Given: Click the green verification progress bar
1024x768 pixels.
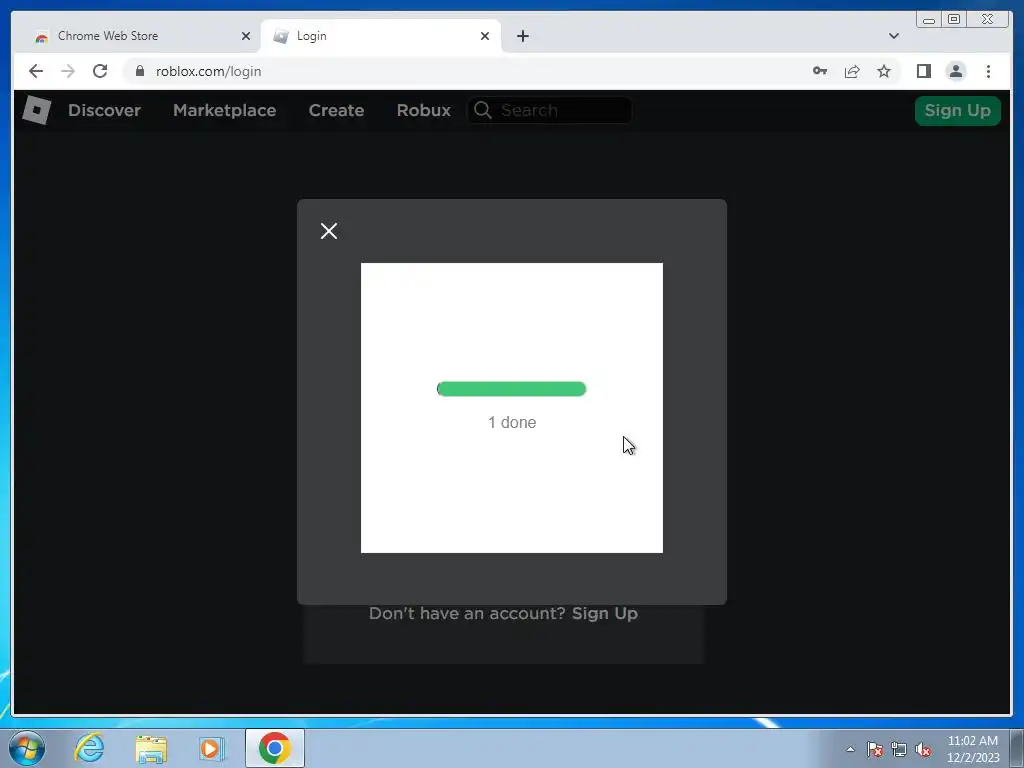Looking at the screenshot, I should tap(511, 389).
